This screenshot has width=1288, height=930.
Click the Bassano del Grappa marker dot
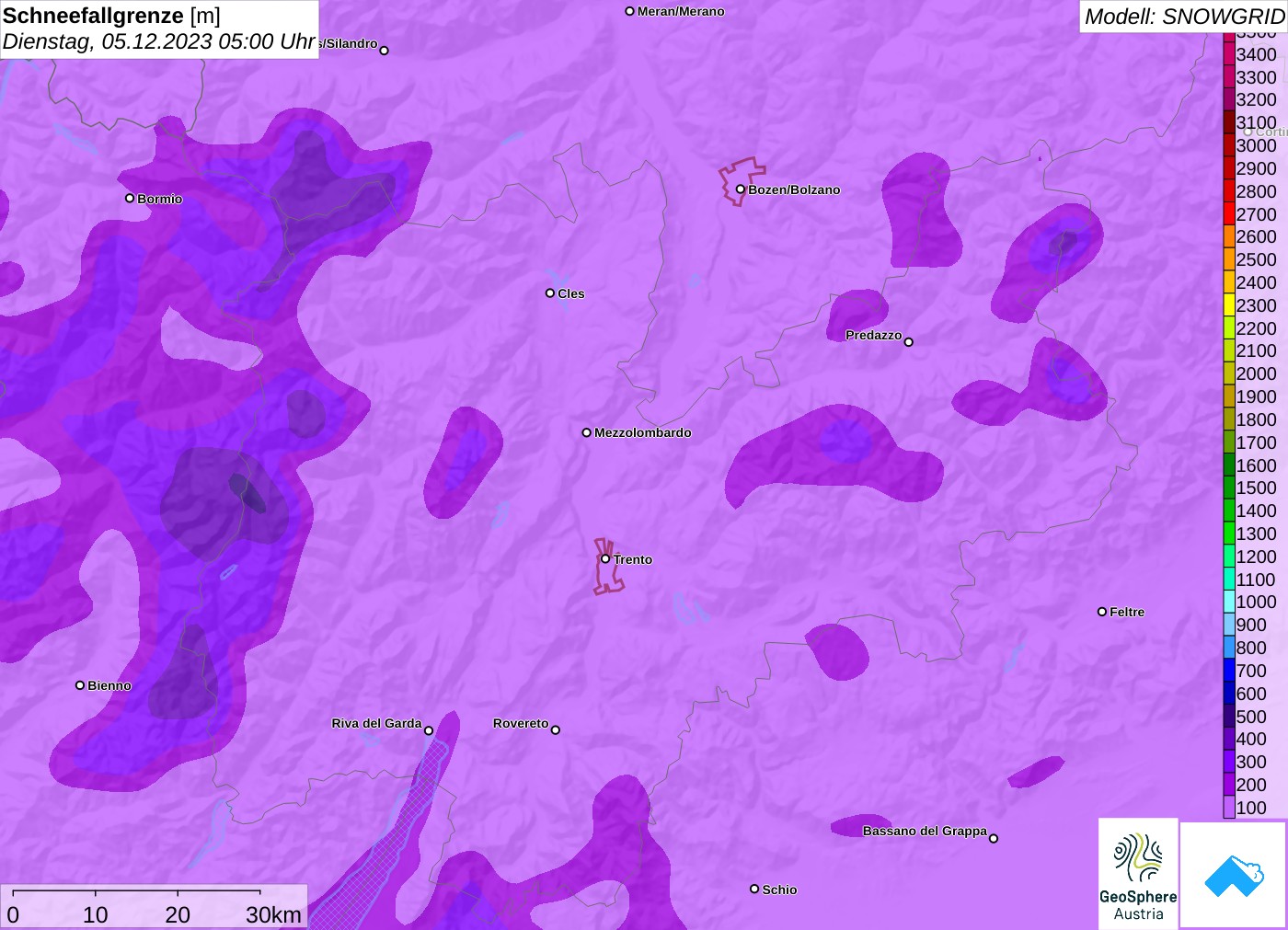click(x=993, y=838)
